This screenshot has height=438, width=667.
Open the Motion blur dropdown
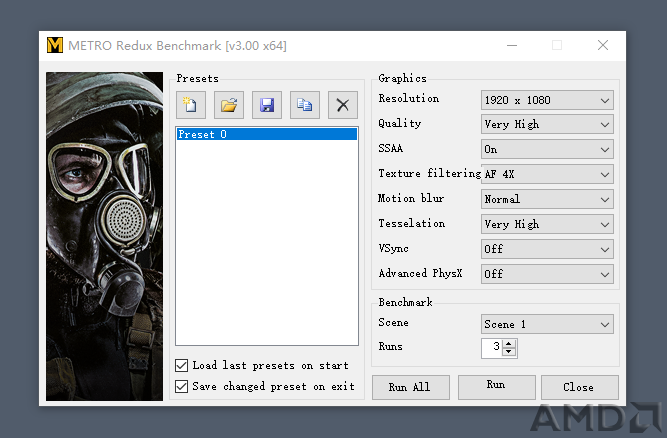(x=547, y=199)
